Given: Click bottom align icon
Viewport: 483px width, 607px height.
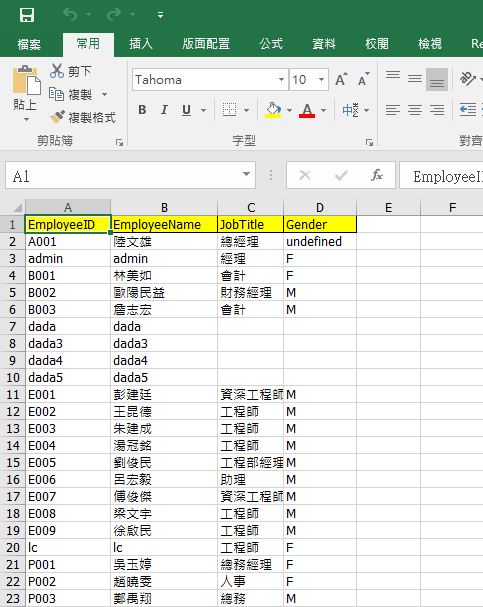Looking at the screenshot, I should point(437,79).
